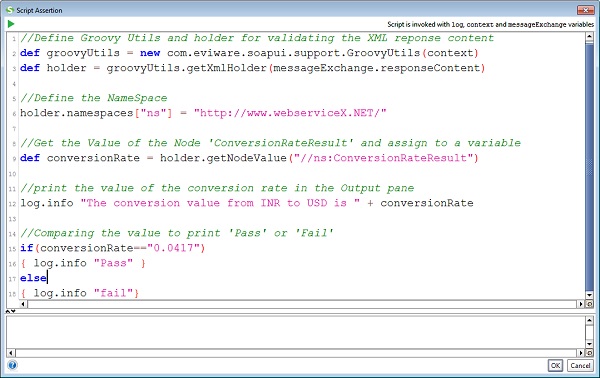Click the string '//ns:ConversionRateResult'
Image resolution: width=600 pixels, height=378 pixels.
coord(384,158)
